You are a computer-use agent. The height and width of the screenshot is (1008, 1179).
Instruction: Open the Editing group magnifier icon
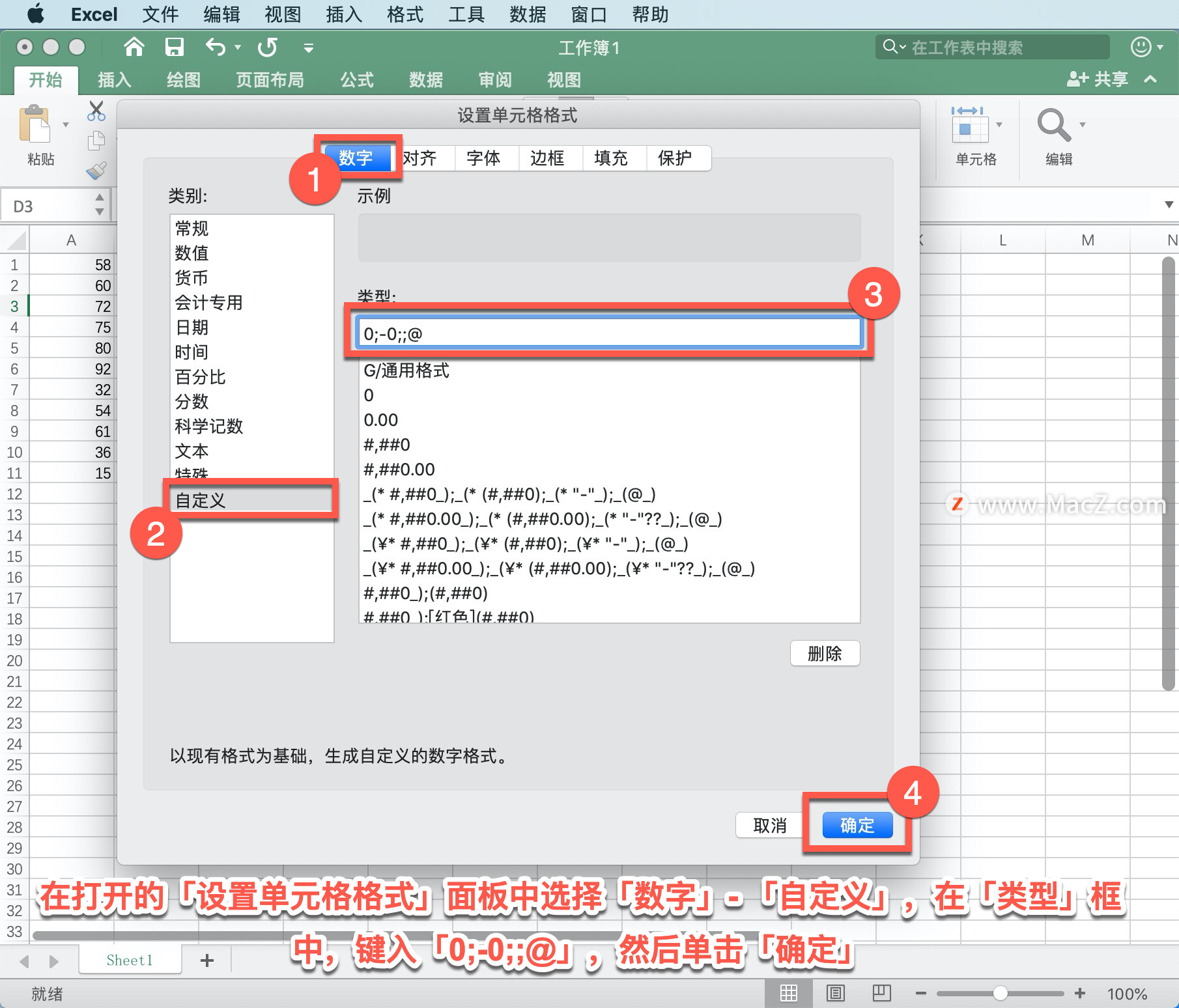tap(1054, 124)
